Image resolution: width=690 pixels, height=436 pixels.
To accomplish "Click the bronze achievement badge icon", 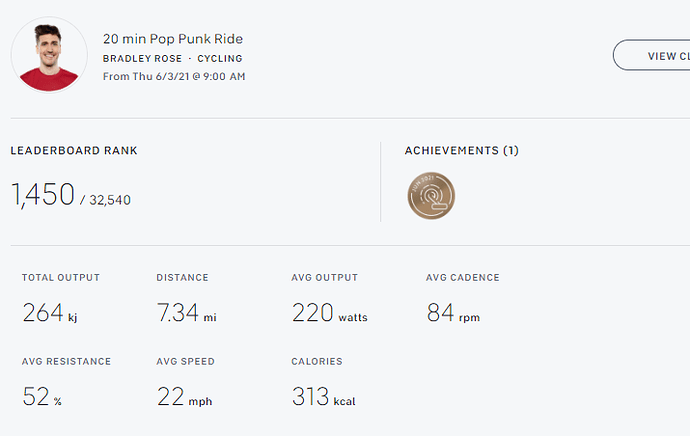I will click(x=431, y=196).
